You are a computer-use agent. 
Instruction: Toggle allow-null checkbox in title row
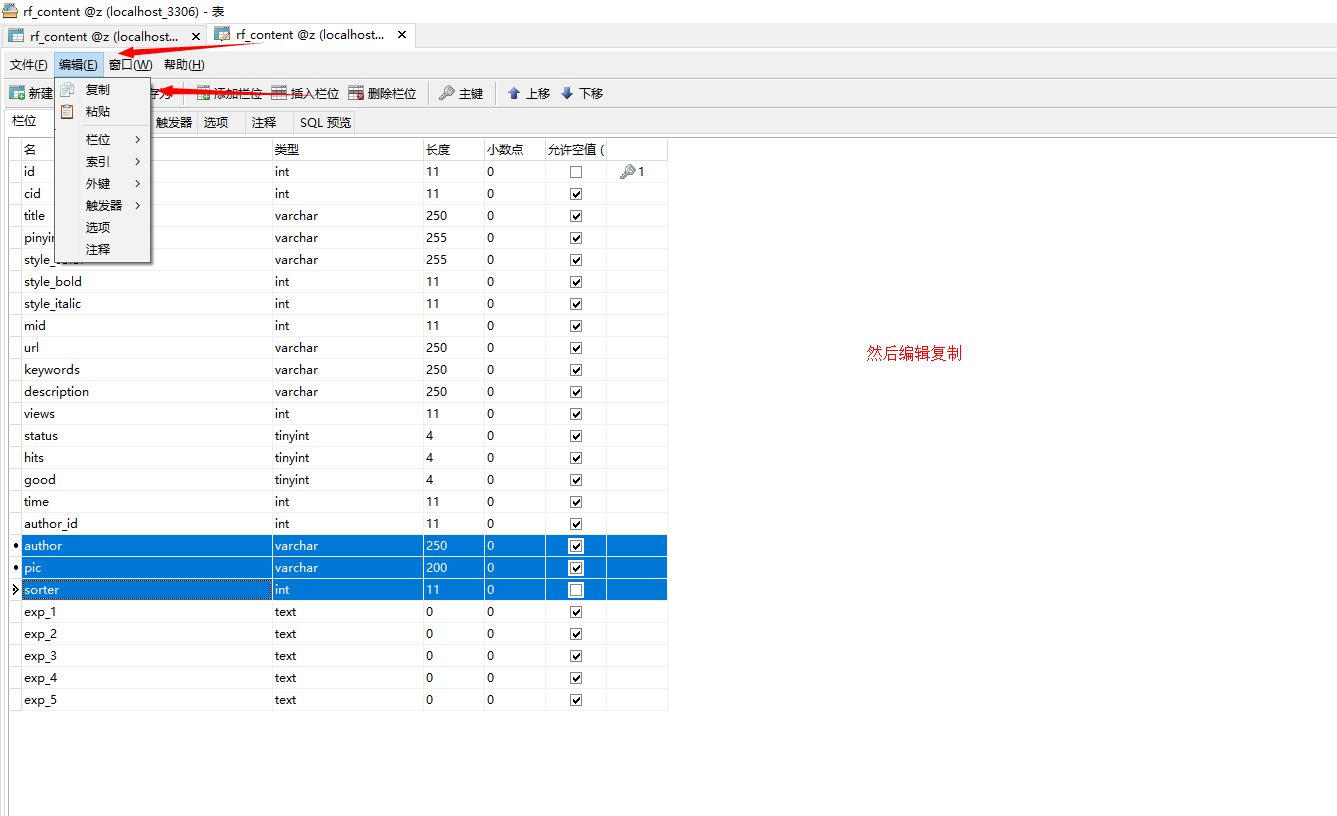(576, 216)
